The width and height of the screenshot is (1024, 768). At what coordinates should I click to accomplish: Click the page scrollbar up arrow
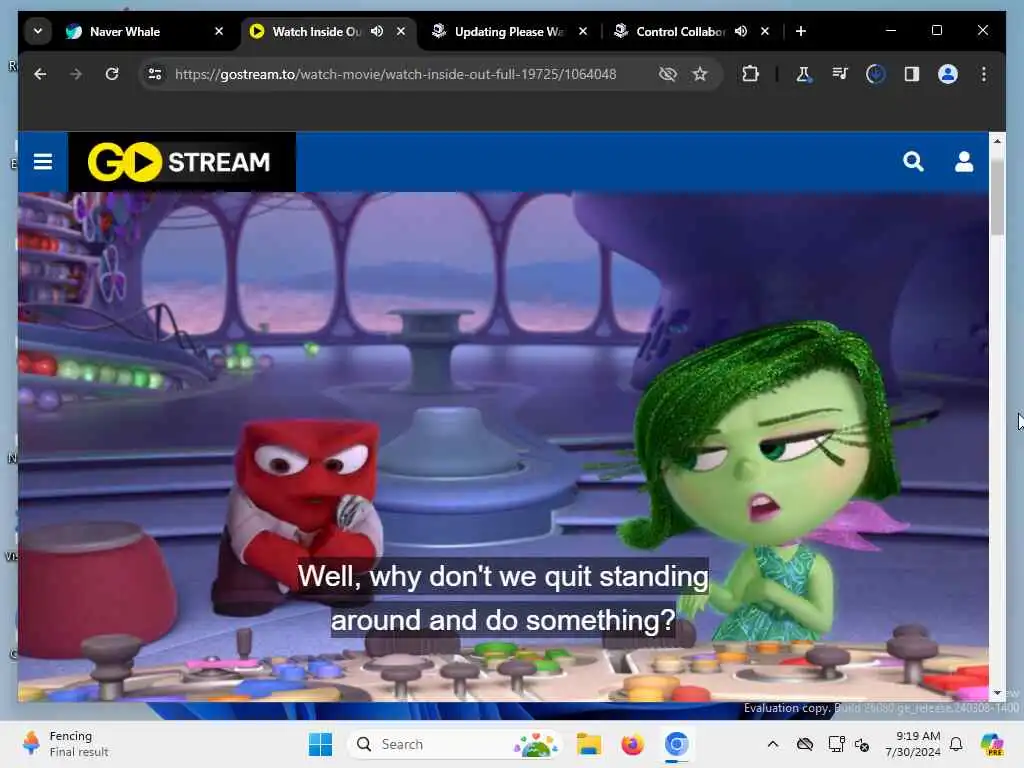point(997,140)
